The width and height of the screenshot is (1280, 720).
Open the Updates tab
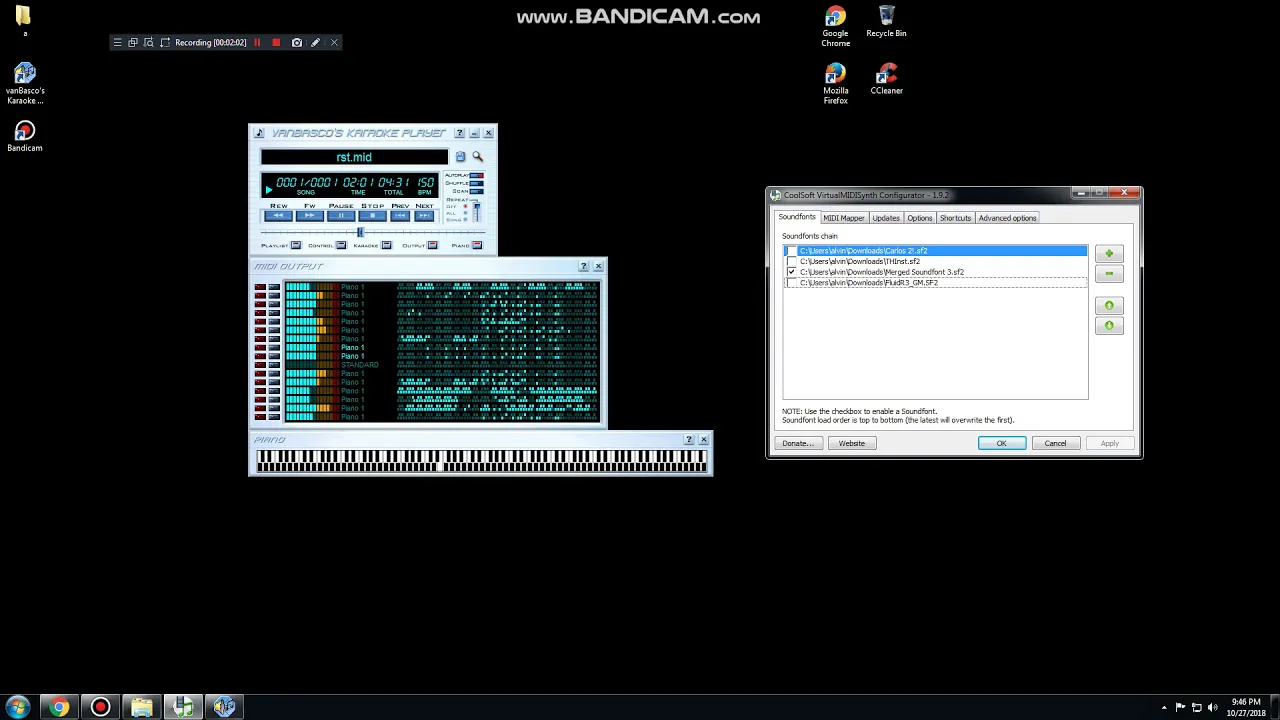886,218
